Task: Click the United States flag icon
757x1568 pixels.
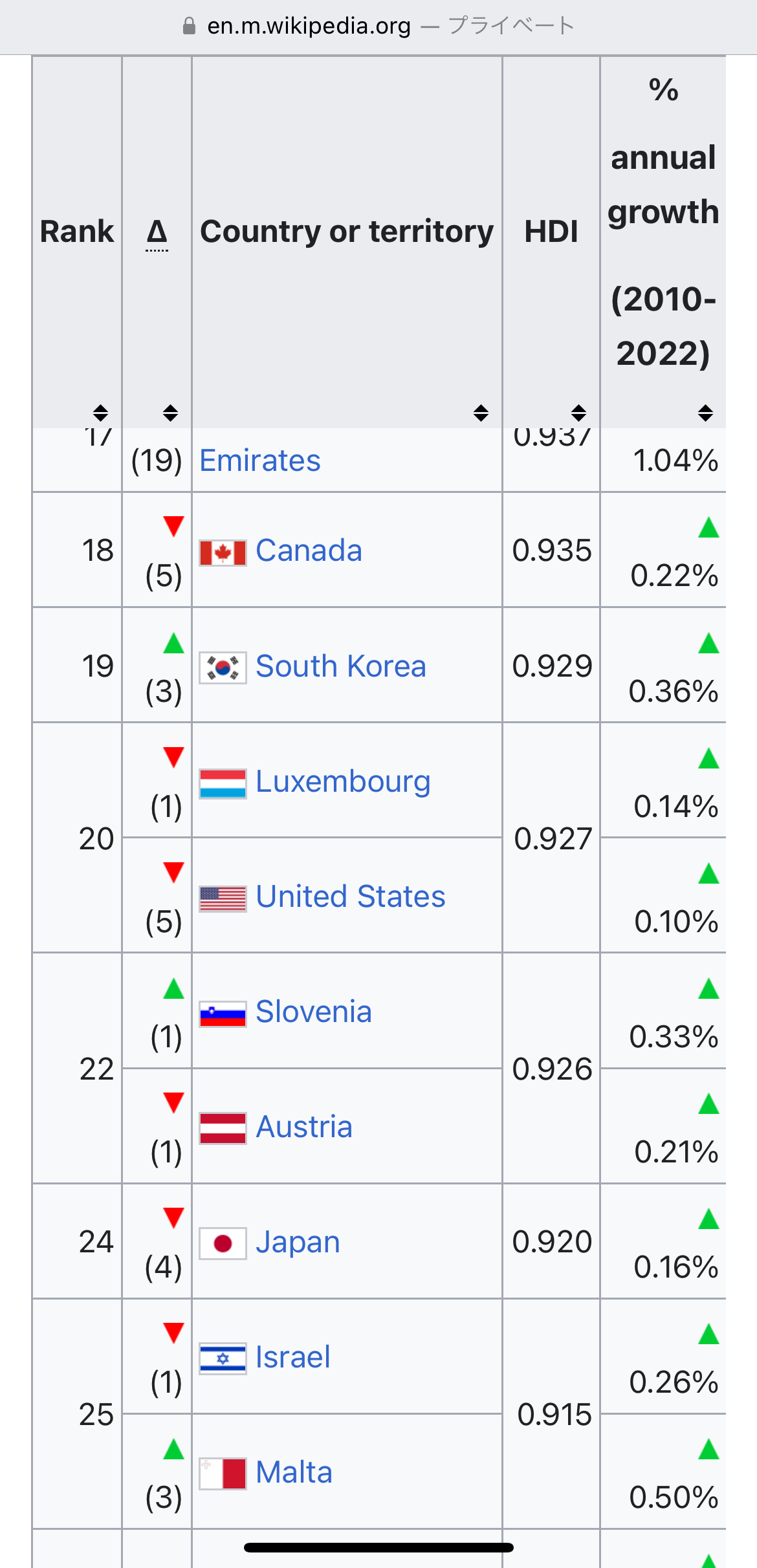Action: [223, 898]
